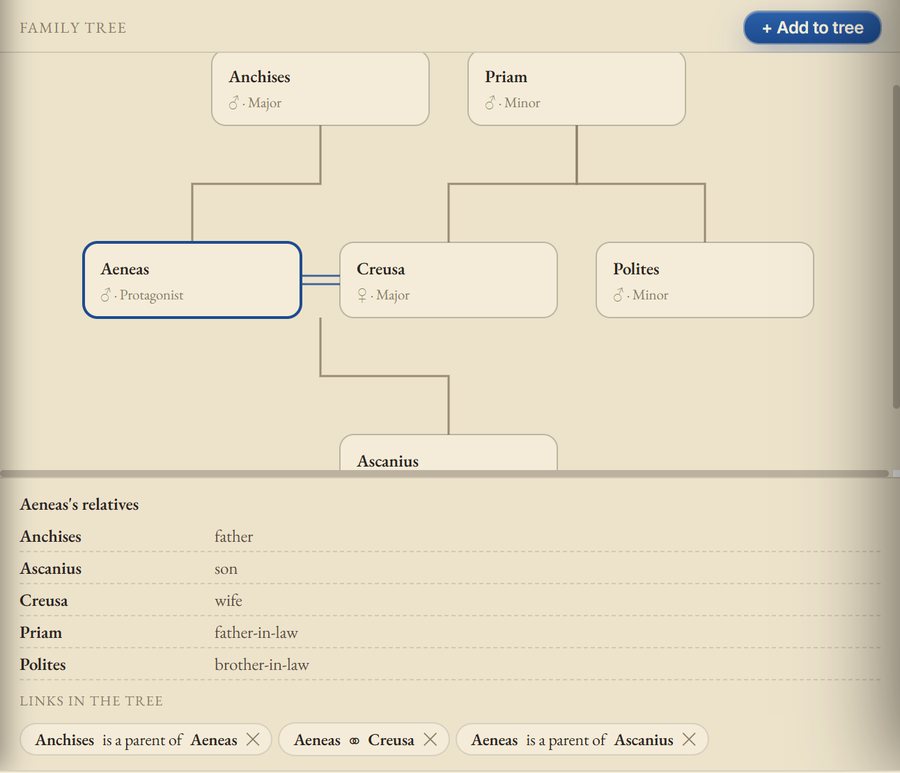Click the 'Major' role on Creusa card

[393, 295]
